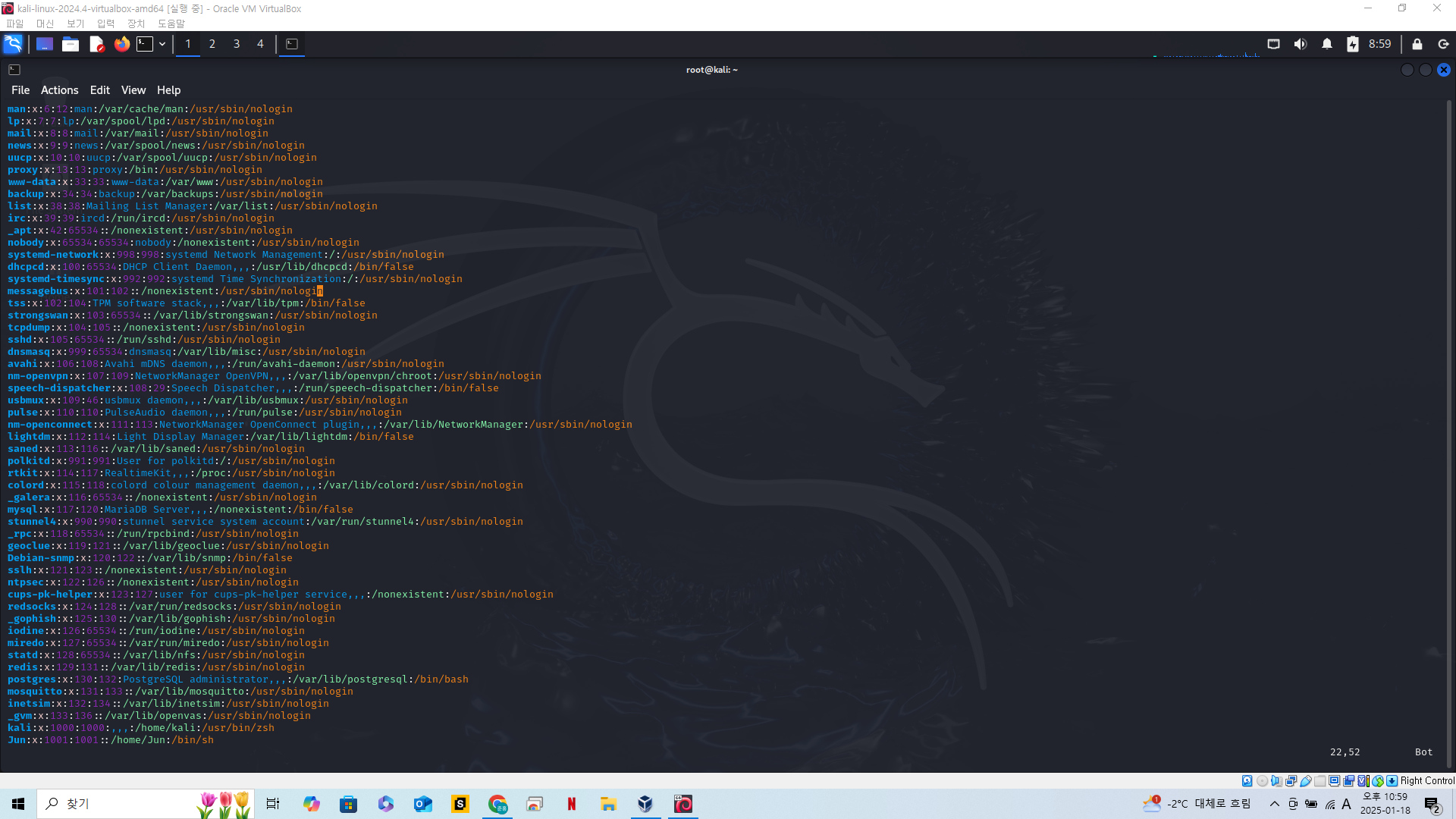
Task: Click the power manager battery icon
Action: 1352,44
